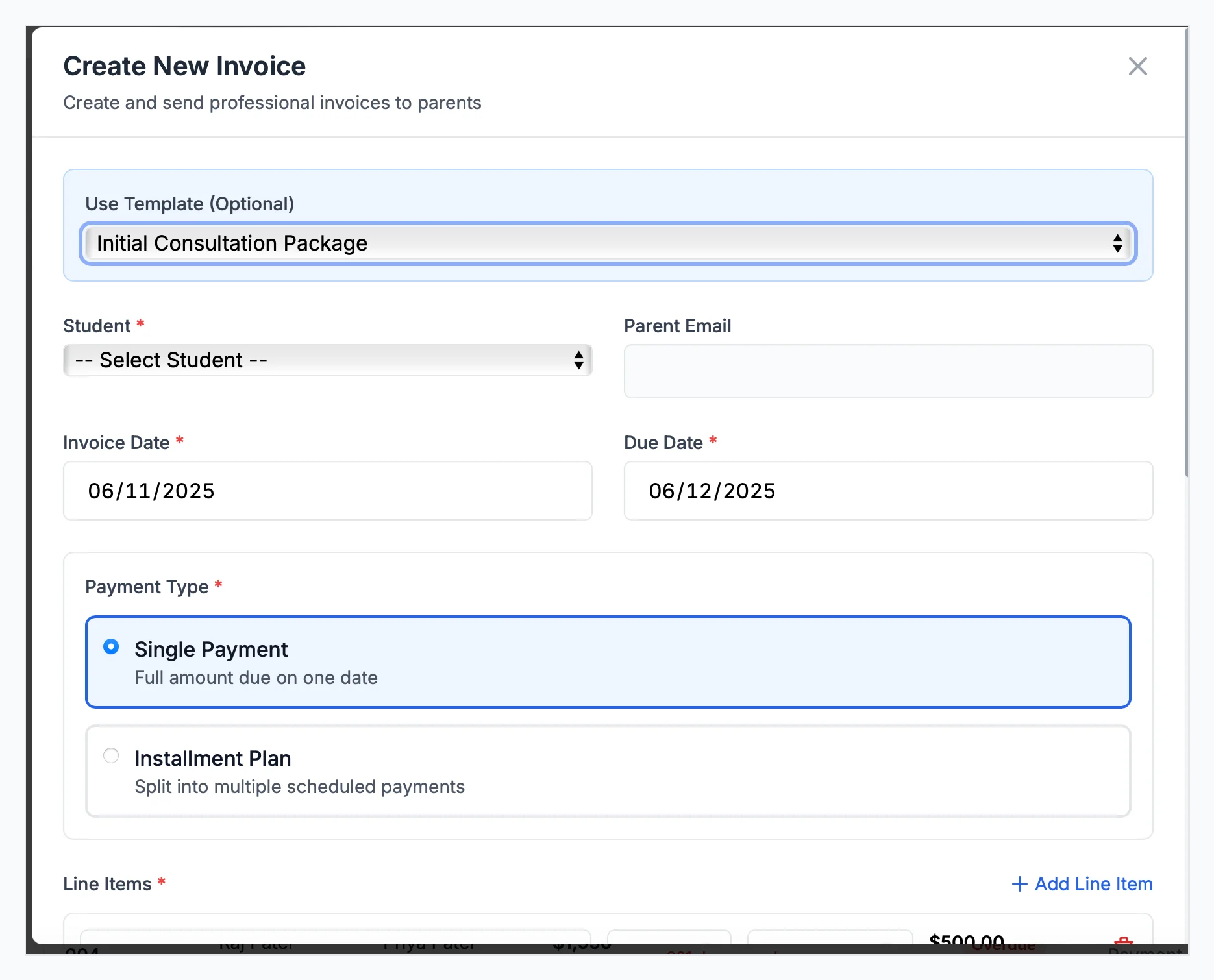Click the stepper arrows on the template selector
1214x980 pixels.
click(1119, 243)
